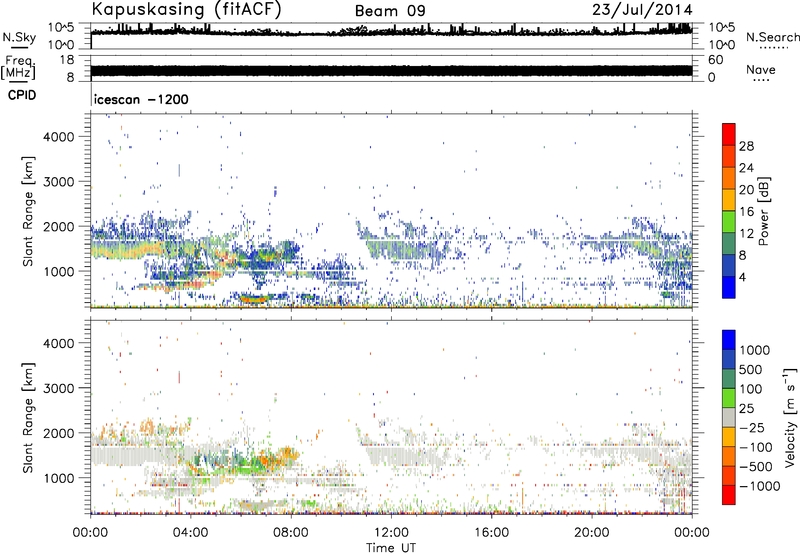The height and width of the screenshot is (554, 800).
Task: Click the '12:00' time axis label
Action: pos(391,533)
